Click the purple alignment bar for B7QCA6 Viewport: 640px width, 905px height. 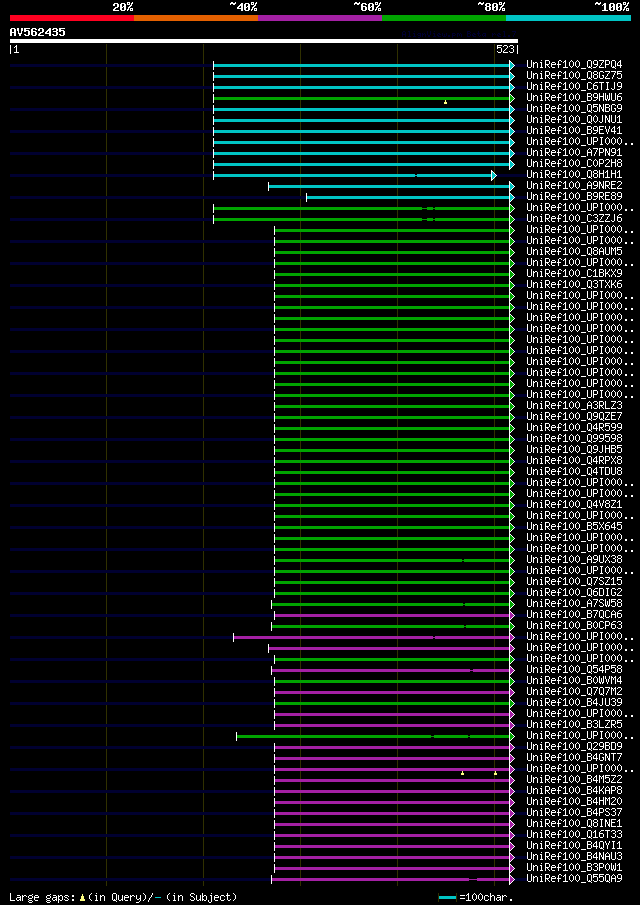click(392, 615)
